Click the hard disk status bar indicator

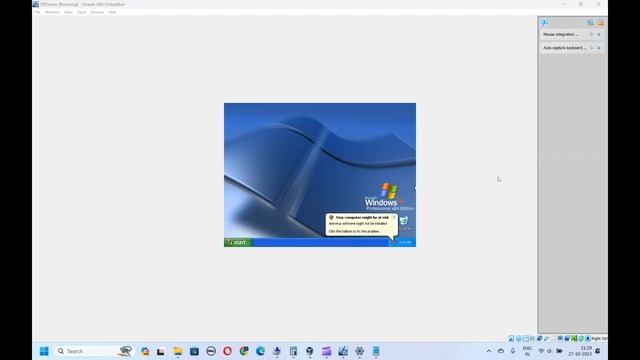(x=511, y=338)
